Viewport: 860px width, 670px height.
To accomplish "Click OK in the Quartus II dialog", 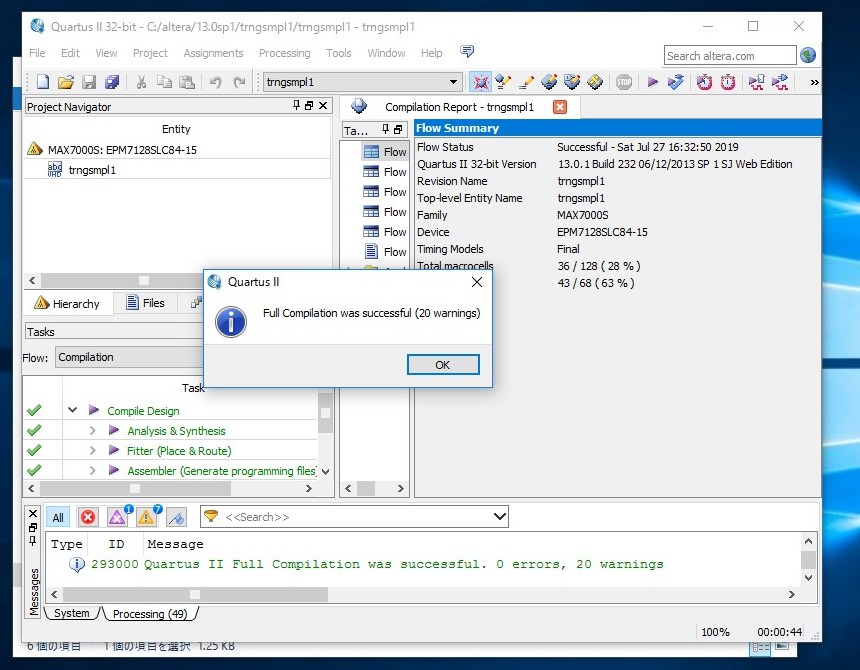I will click(x=443, y=365).
